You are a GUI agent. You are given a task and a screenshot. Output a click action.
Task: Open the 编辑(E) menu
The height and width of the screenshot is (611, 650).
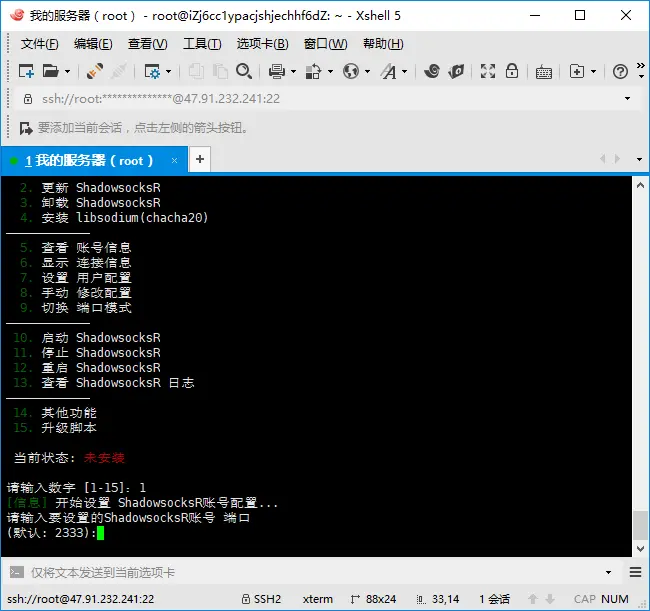point(93,44)
